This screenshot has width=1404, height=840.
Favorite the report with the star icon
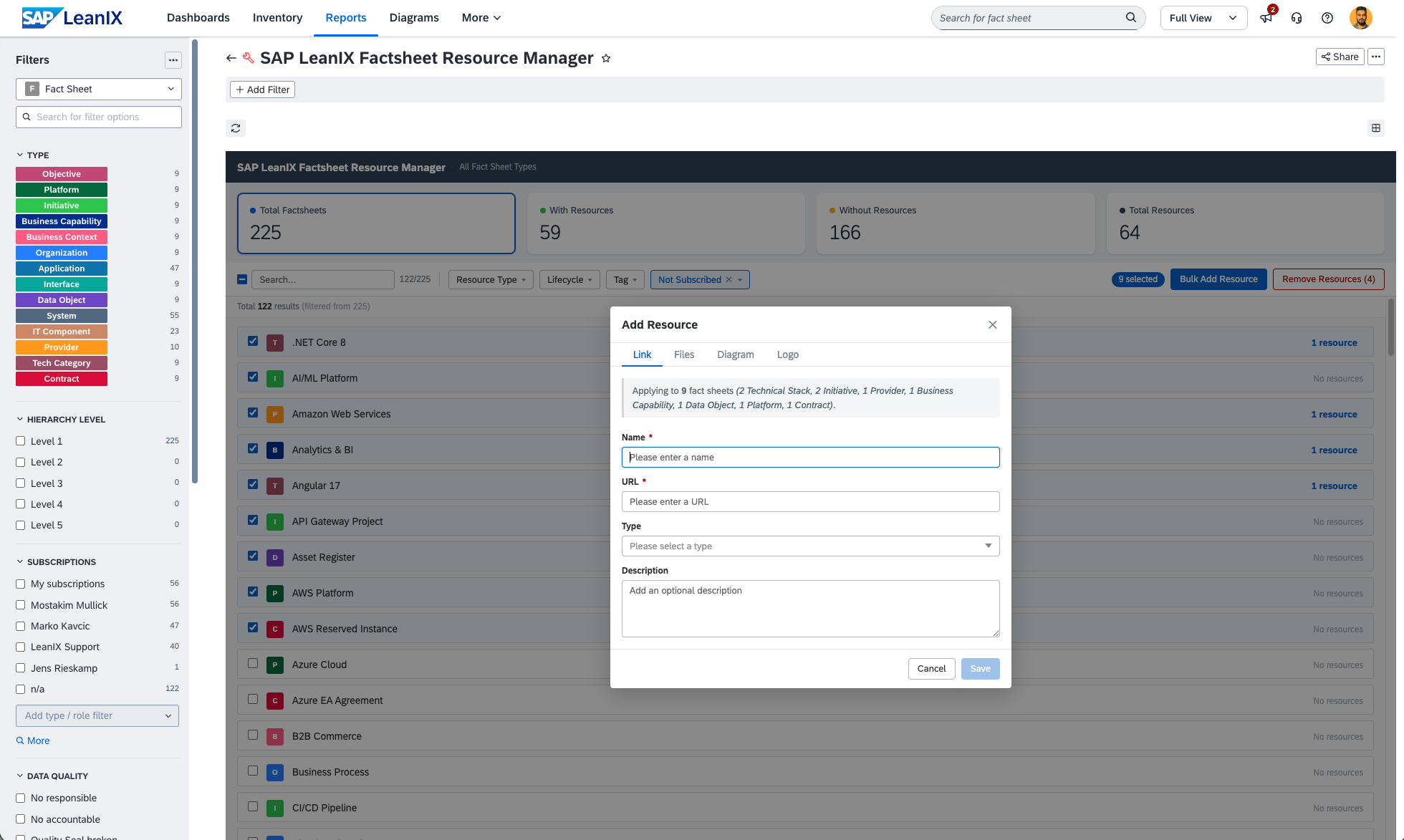click(x=606, y=58)
